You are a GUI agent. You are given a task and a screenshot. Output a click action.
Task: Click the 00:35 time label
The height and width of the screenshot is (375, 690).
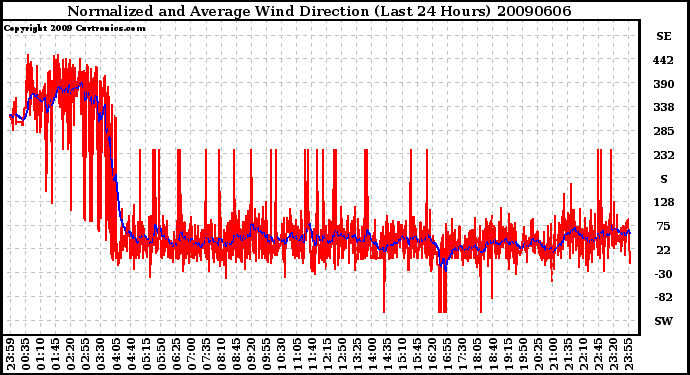[x=25, y=354]
